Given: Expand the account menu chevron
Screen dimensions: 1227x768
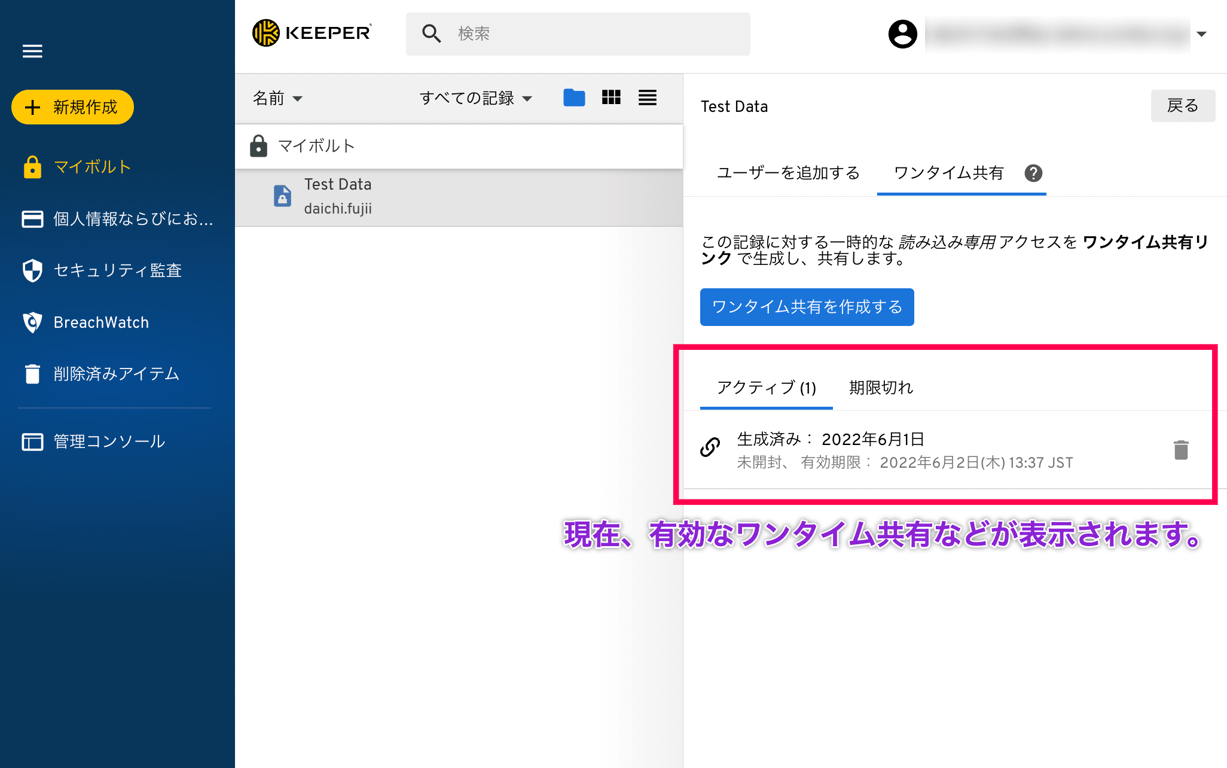Looking at the screenshot, I should [1202, 33].
